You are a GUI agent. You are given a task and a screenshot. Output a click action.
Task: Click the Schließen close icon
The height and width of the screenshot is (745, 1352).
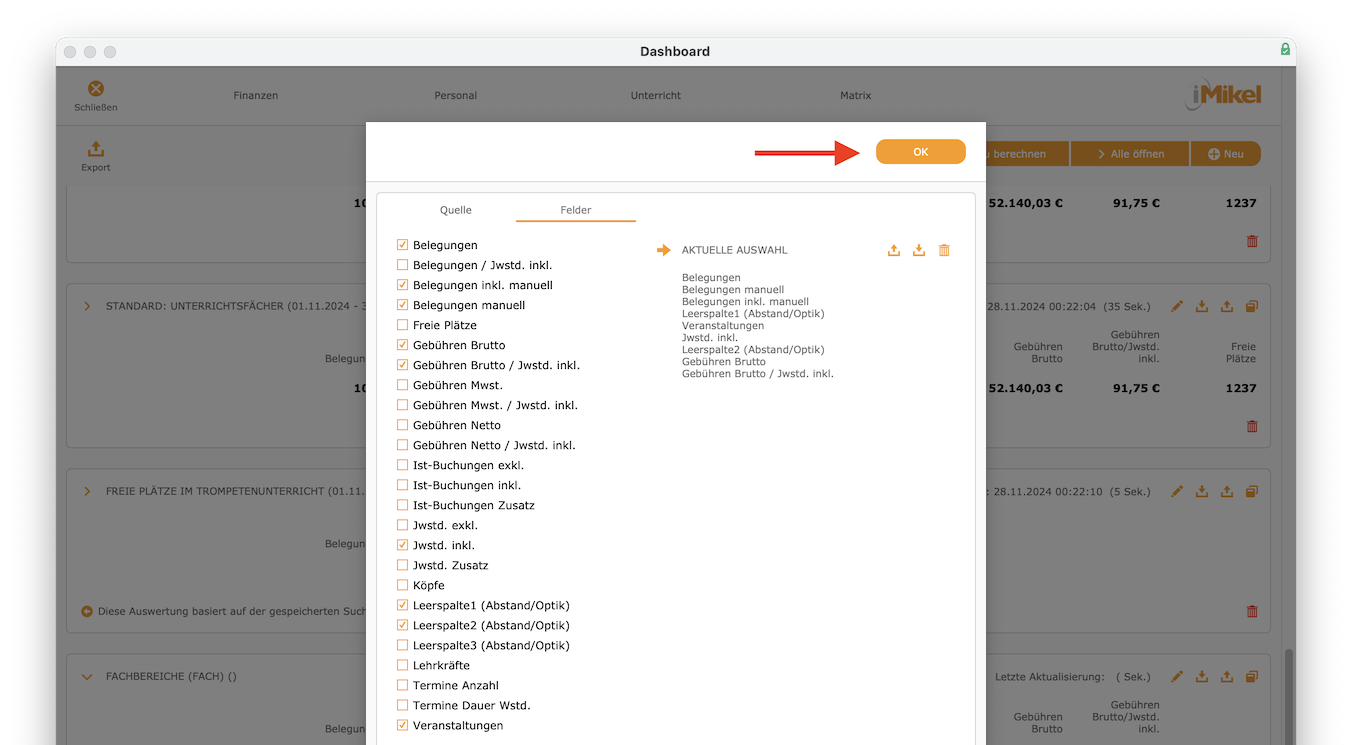click(x=96, y=89)
